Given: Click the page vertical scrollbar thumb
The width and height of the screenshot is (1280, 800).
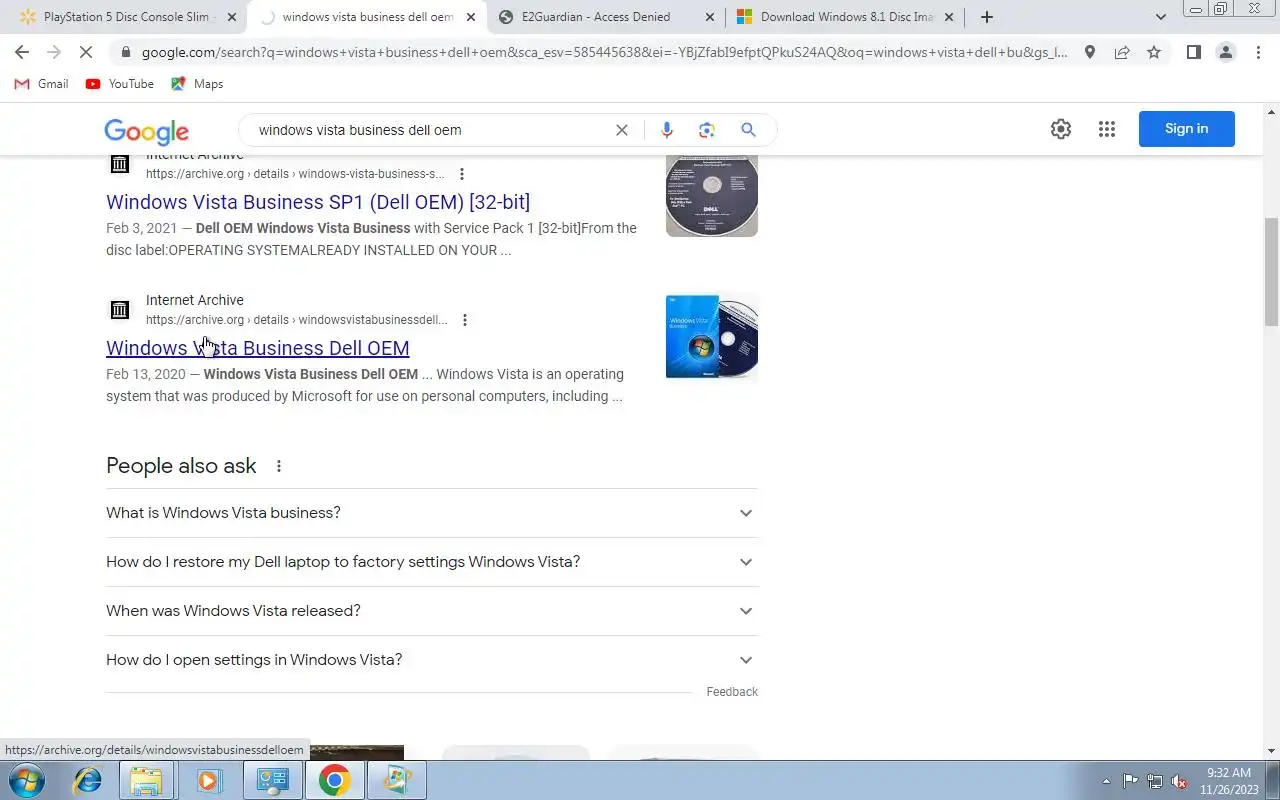Looking at the screenshot, I should coord(1272,271).
